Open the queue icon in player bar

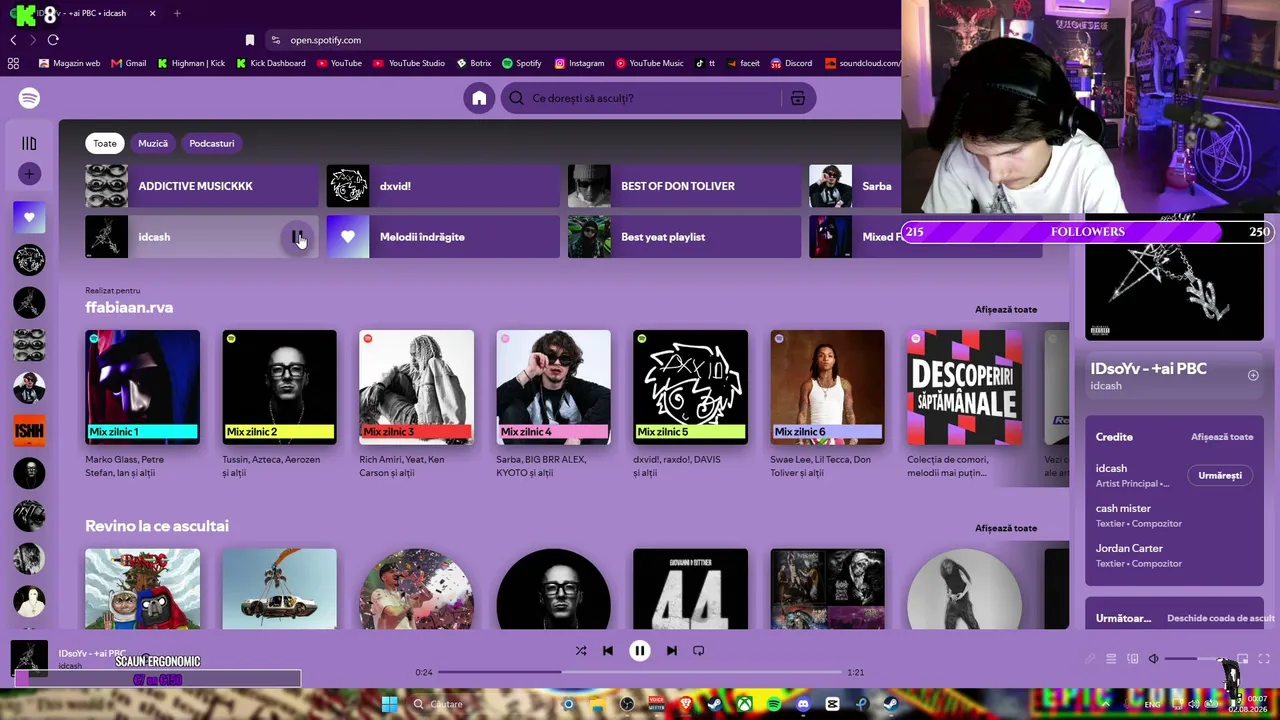[x=1111, y=659]
